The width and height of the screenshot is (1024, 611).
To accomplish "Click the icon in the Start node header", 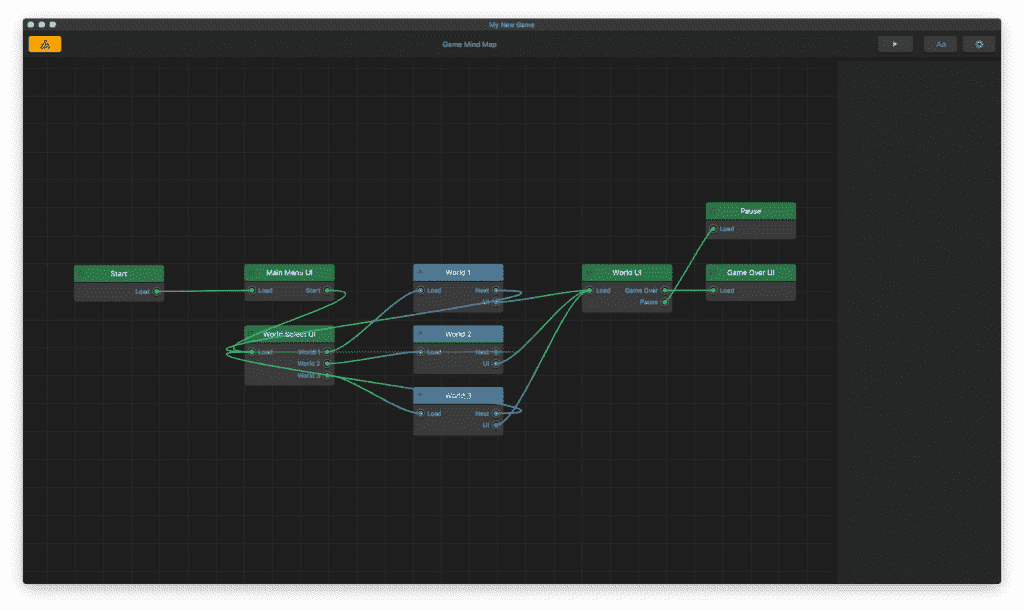I will point(81,274).
